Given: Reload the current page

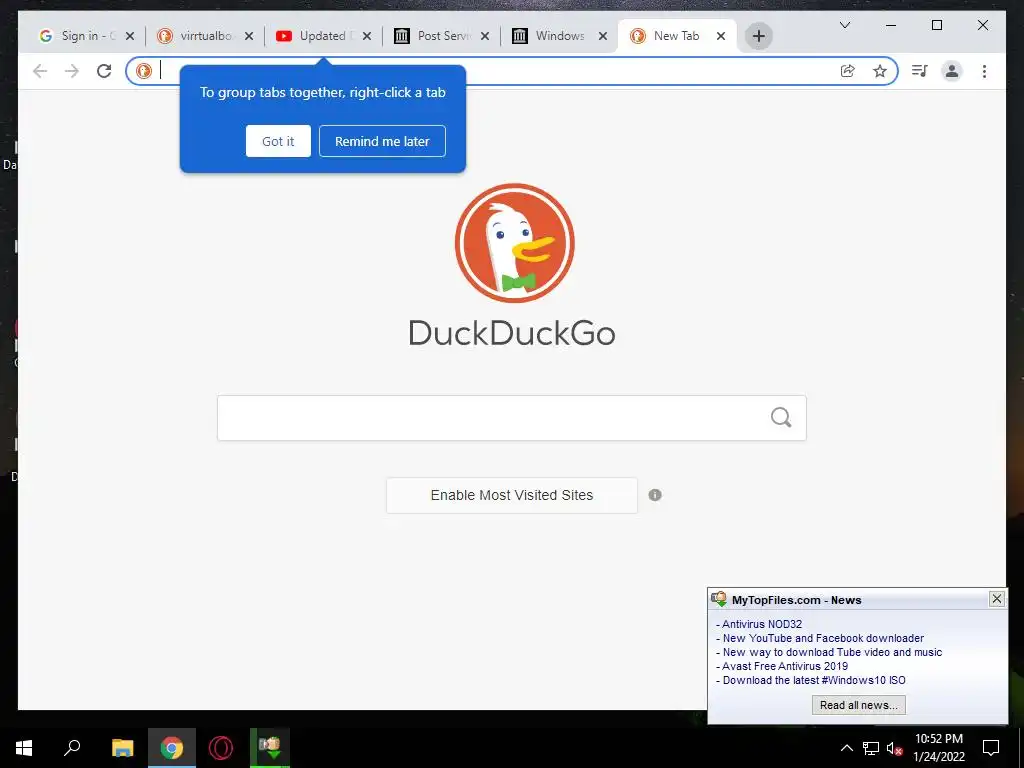Looking at the screenshot, I should click(104, 71).
